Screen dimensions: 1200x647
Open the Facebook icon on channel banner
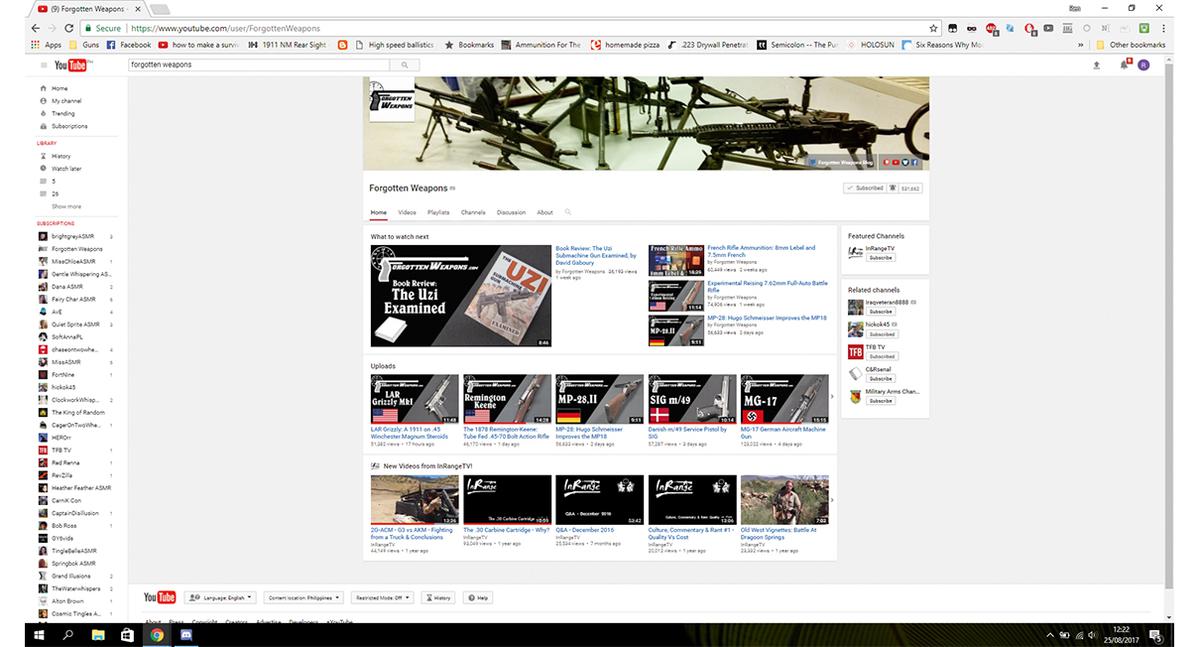click(x=914, y=162)
